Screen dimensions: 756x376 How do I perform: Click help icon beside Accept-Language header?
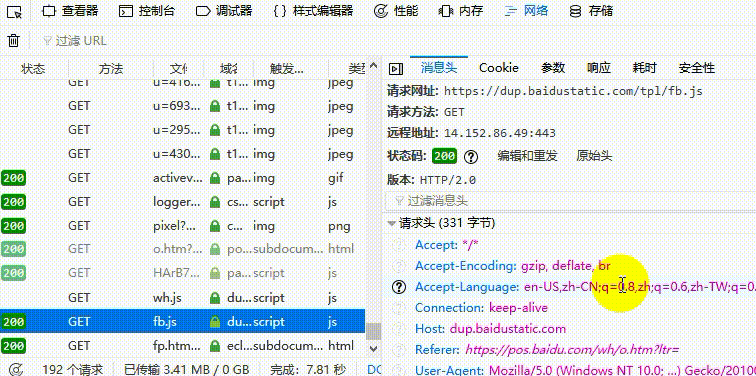[x=399, y=287]
